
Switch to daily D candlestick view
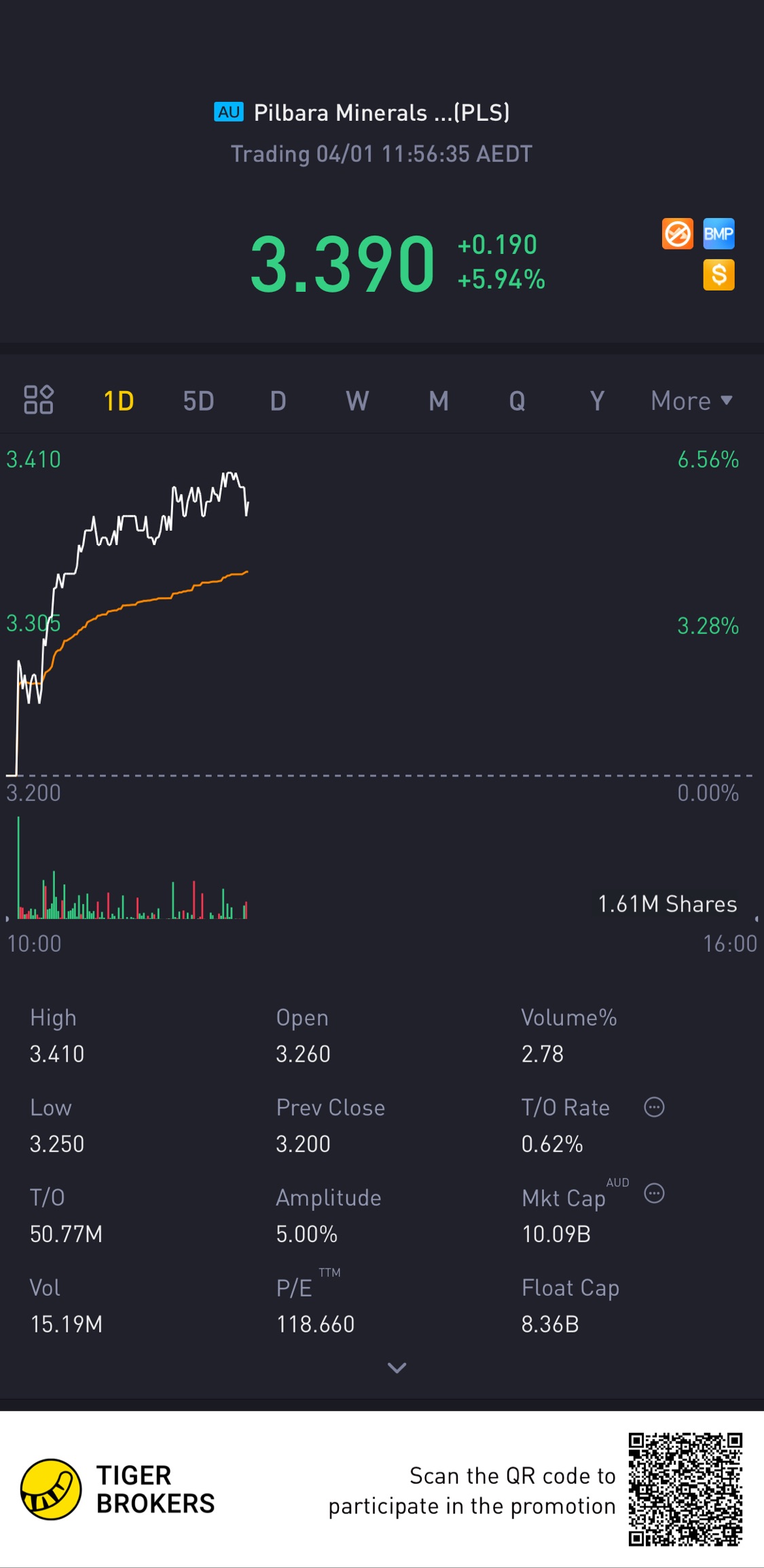pos(278,401)
